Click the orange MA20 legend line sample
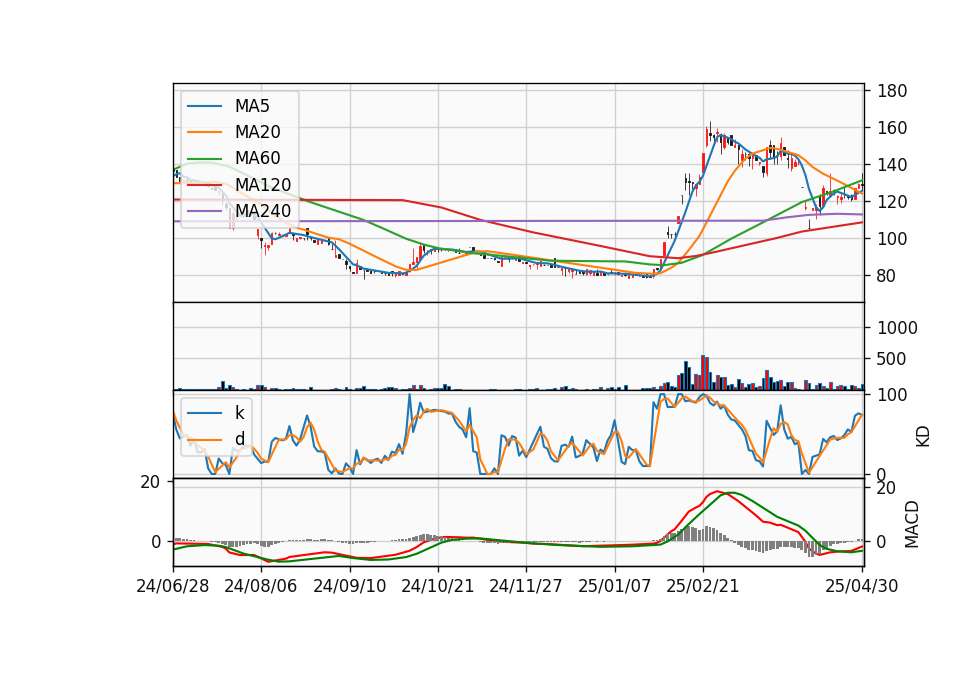Viewport: 960px width, 690px height. click(x=204, y=132)
